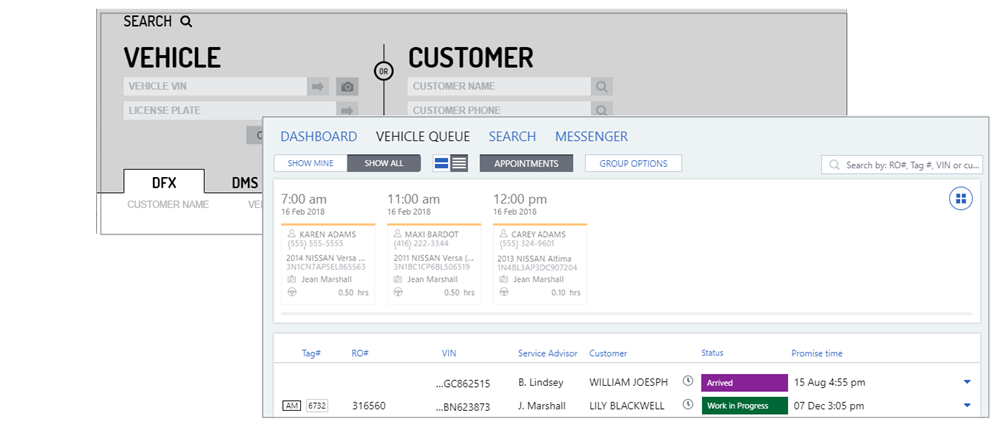Image resolution: width=1000 pixels, height=424 pixels.
Task: Switch to the compact list view toggle
Action: [x=459, y=163]
